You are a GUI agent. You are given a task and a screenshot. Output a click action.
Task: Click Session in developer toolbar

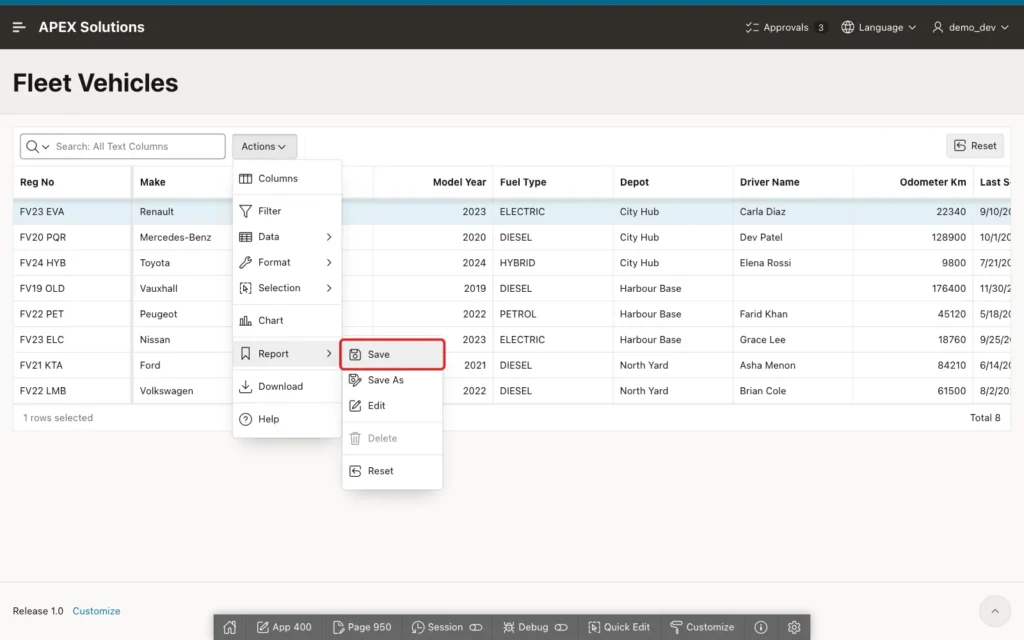click(x=446, y=628)
